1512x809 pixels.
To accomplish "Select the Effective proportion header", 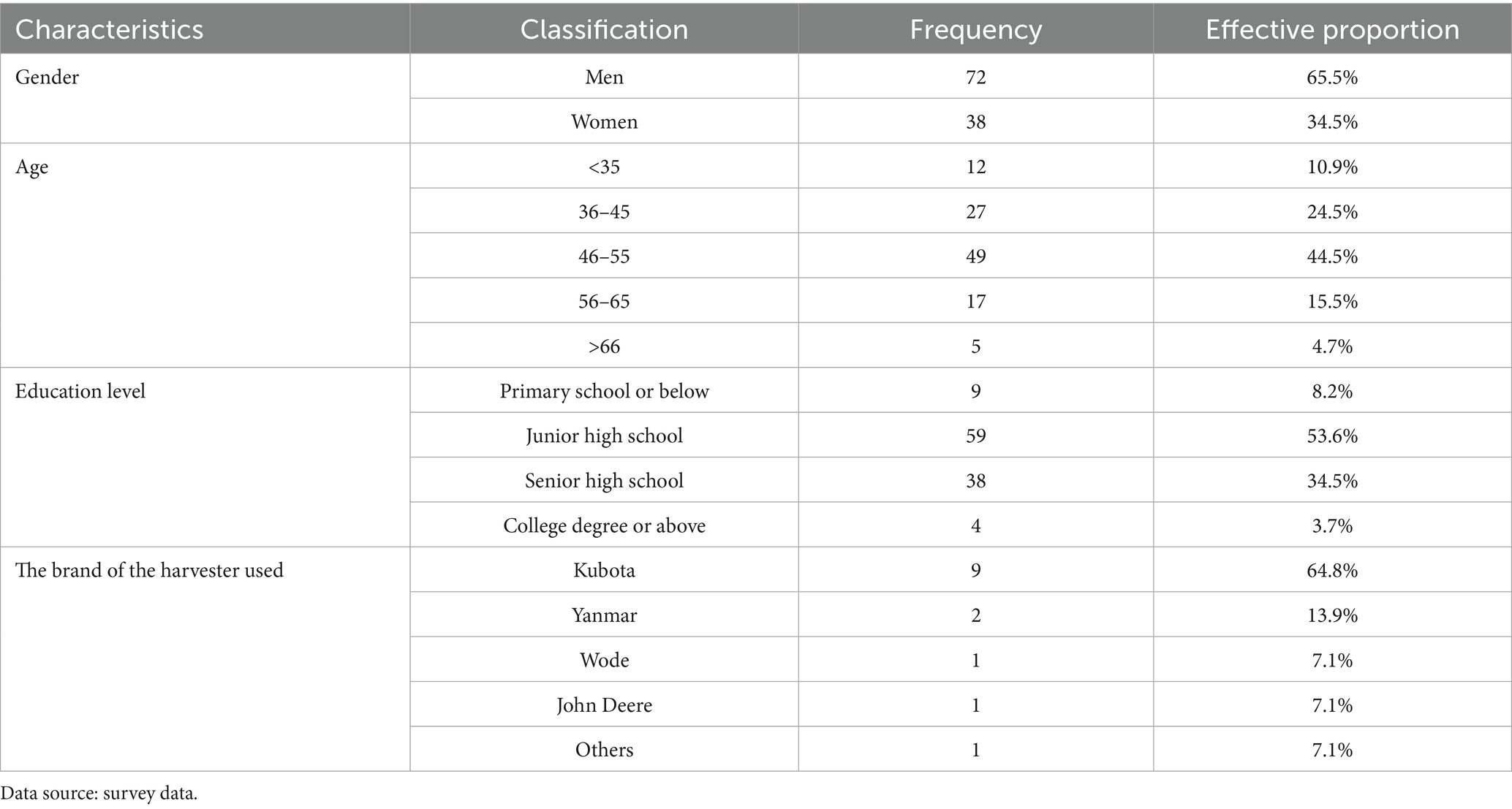I will (1332, 30).
